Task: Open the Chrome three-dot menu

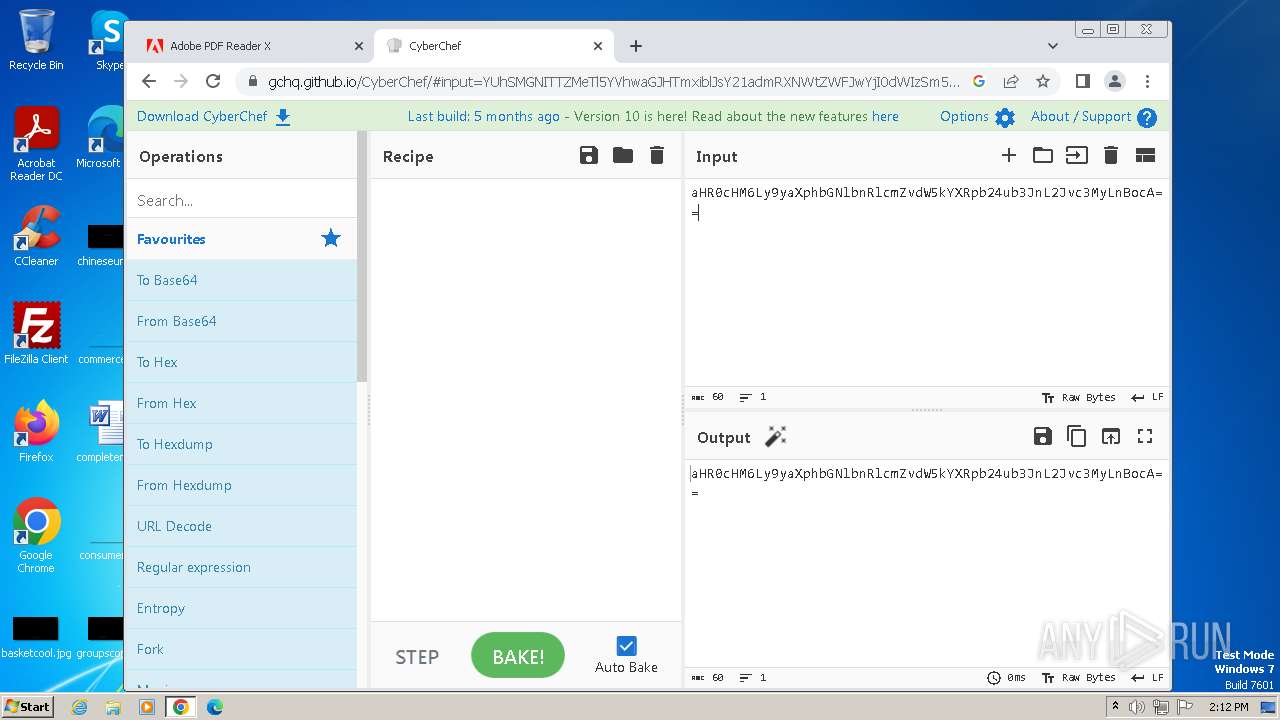Action: [x=1147, y=81]
